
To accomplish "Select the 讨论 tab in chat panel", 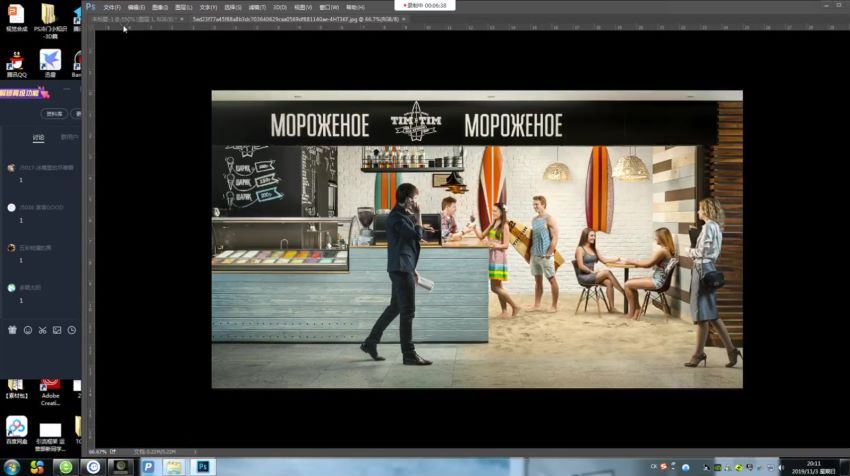I will pos(38,137).
